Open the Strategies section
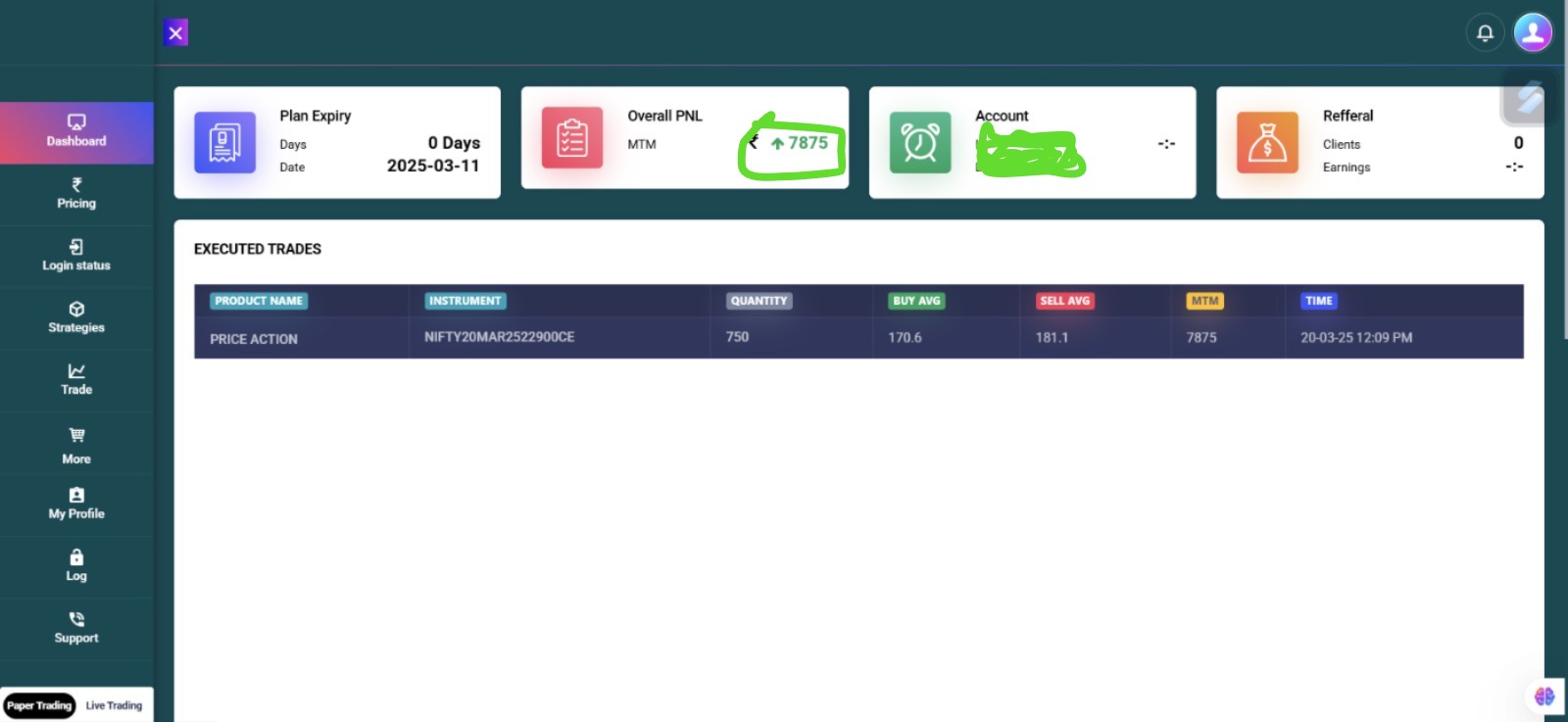Screen dimensions: 1568x722 click(x=76, y=318)
